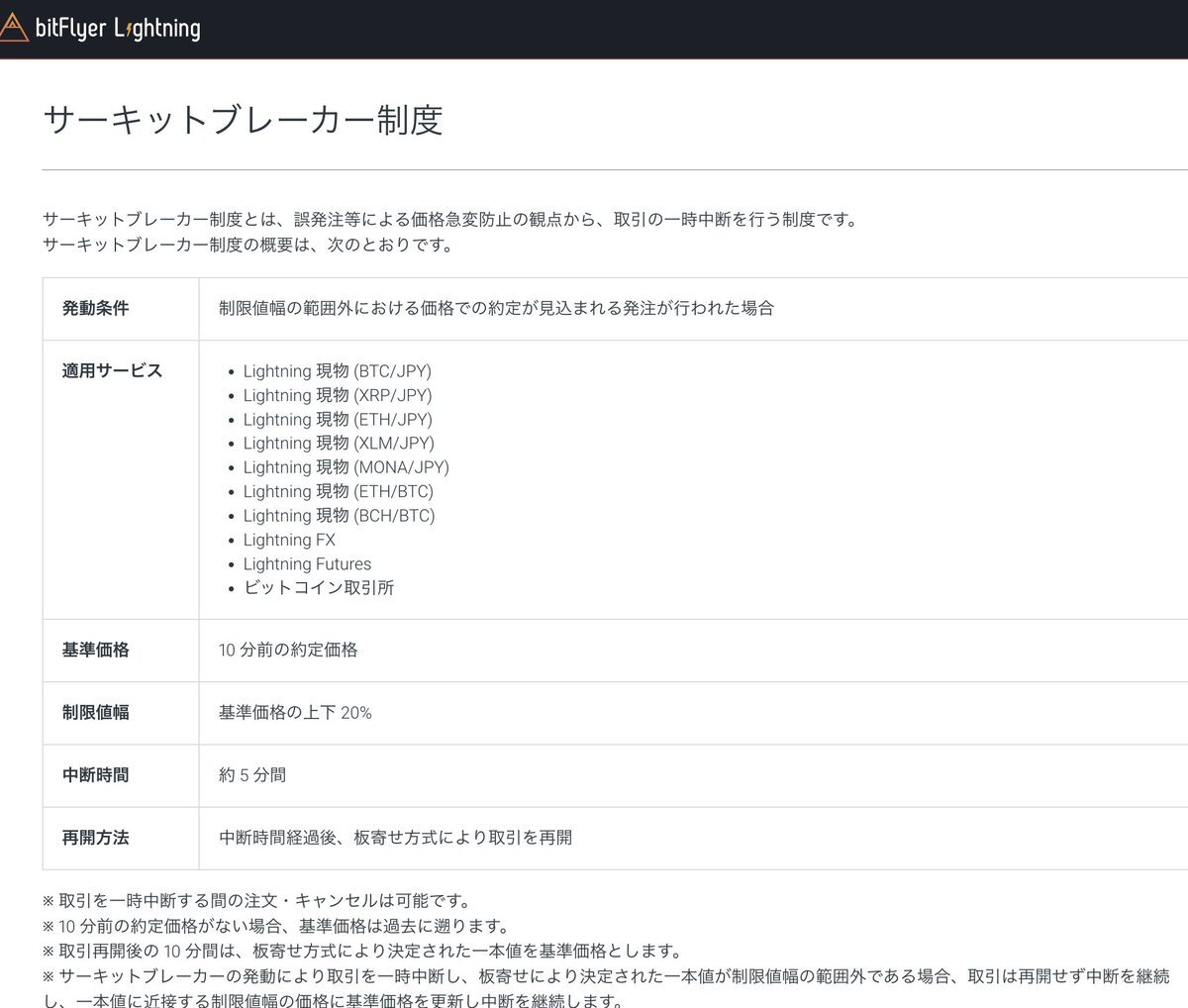
Task: Click the ビットコイン取引所 list item
Action: coord(318,587)
